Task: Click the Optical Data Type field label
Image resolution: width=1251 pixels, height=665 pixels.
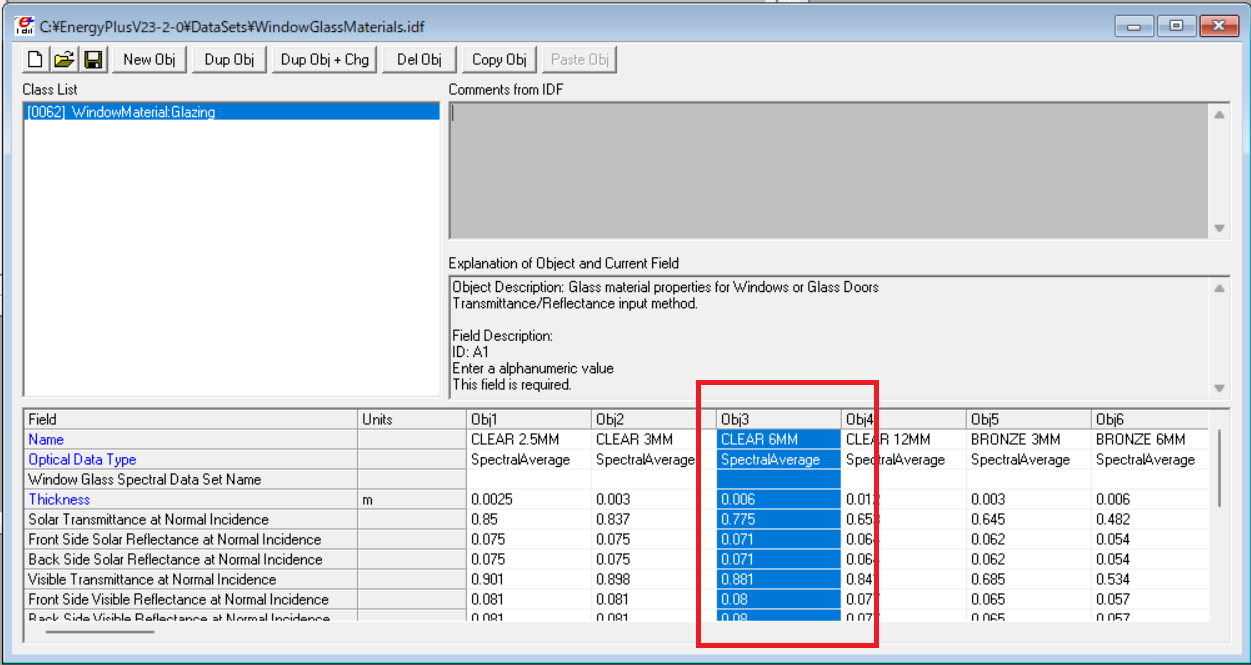Action: (191, 459)
